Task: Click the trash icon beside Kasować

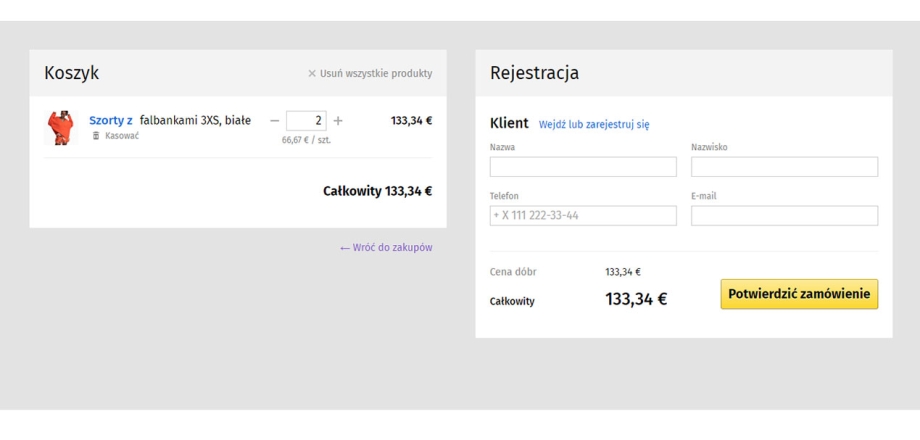Action: [x=96, y=136]
